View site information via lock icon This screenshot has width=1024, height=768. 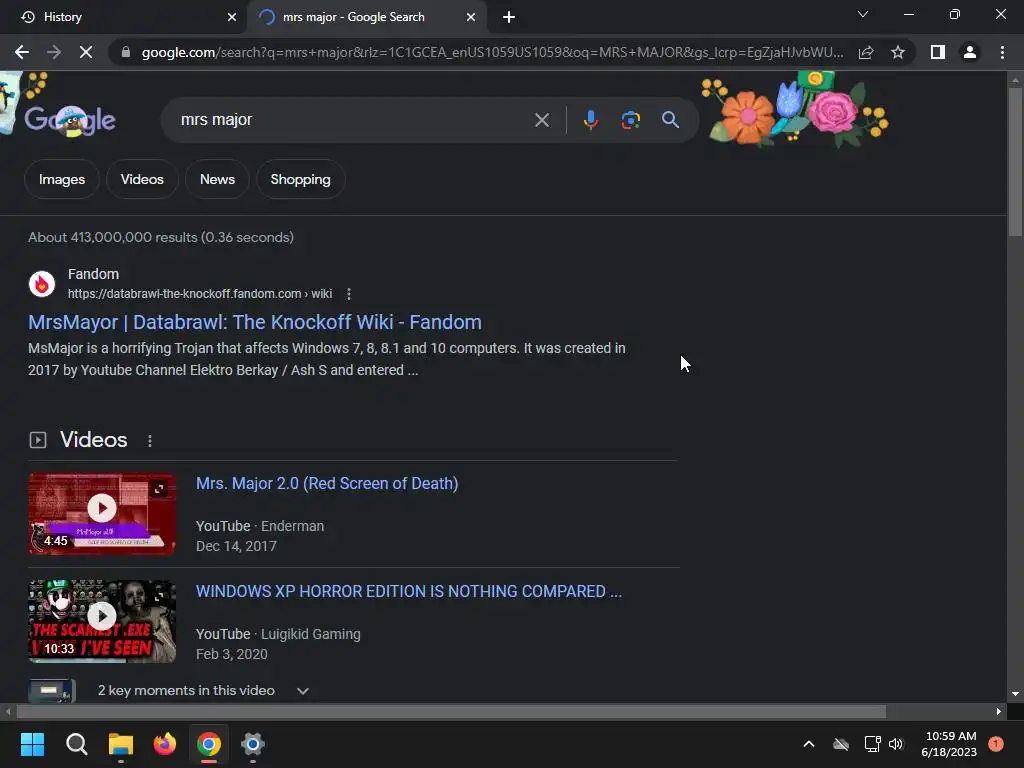[125, 52]
